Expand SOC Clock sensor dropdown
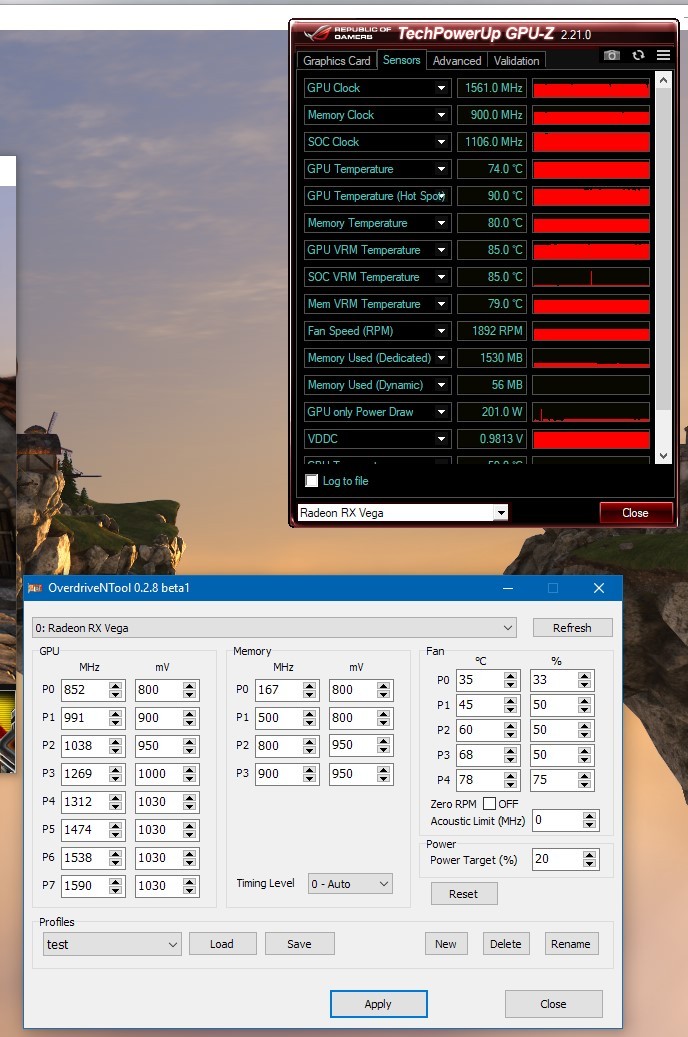688x1037 pixels. (x=441, y=142)
